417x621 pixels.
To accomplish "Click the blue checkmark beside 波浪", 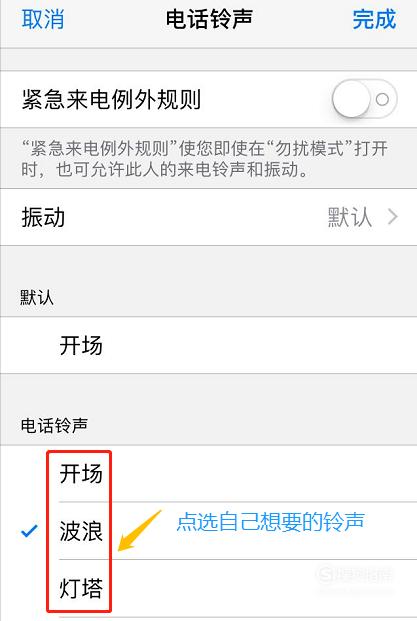I will tap(29, 531).
